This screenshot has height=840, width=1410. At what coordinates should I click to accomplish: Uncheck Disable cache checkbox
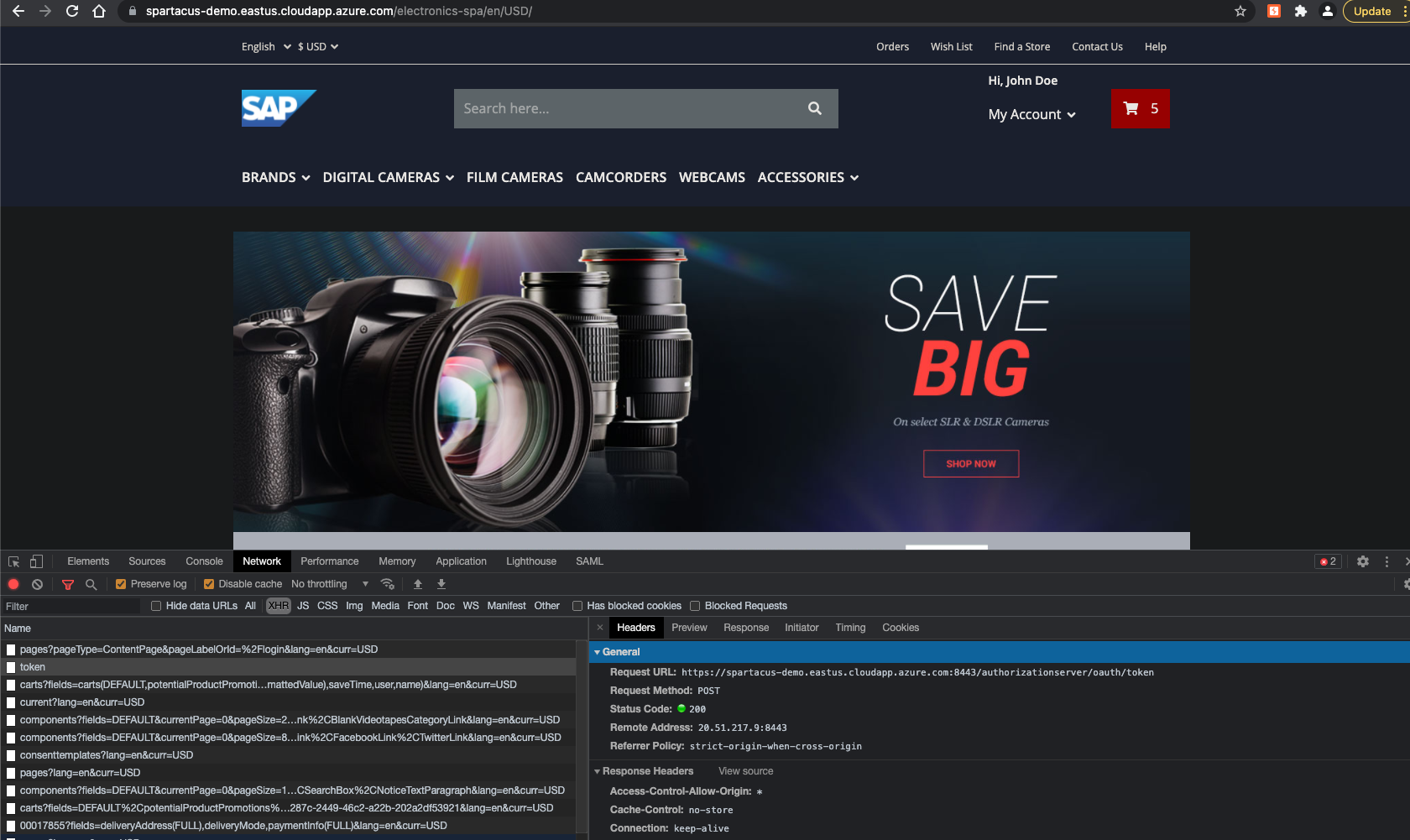click(209, 584)
